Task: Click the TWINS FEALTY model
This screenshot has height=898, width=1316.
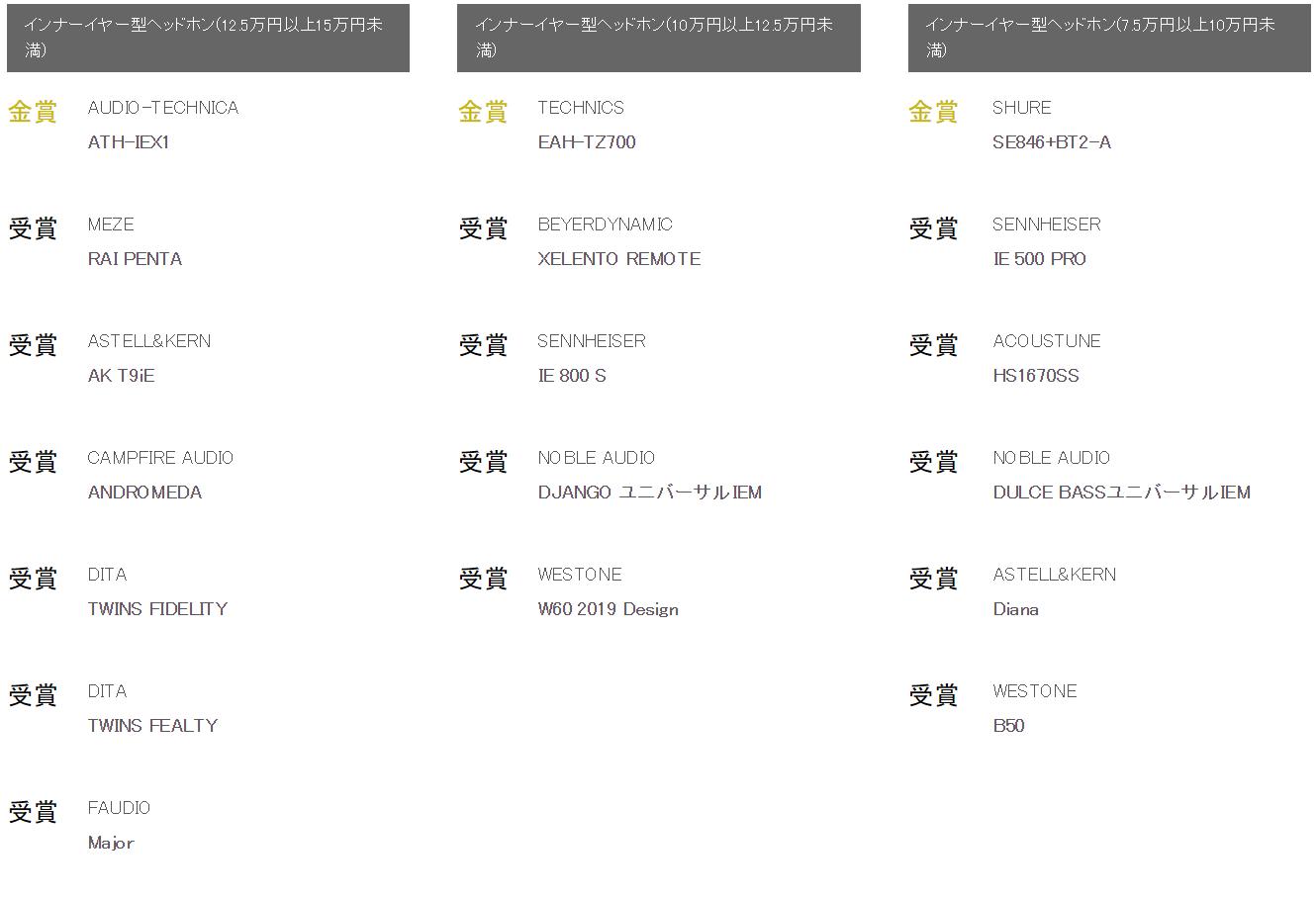Action: coord(152,726)
